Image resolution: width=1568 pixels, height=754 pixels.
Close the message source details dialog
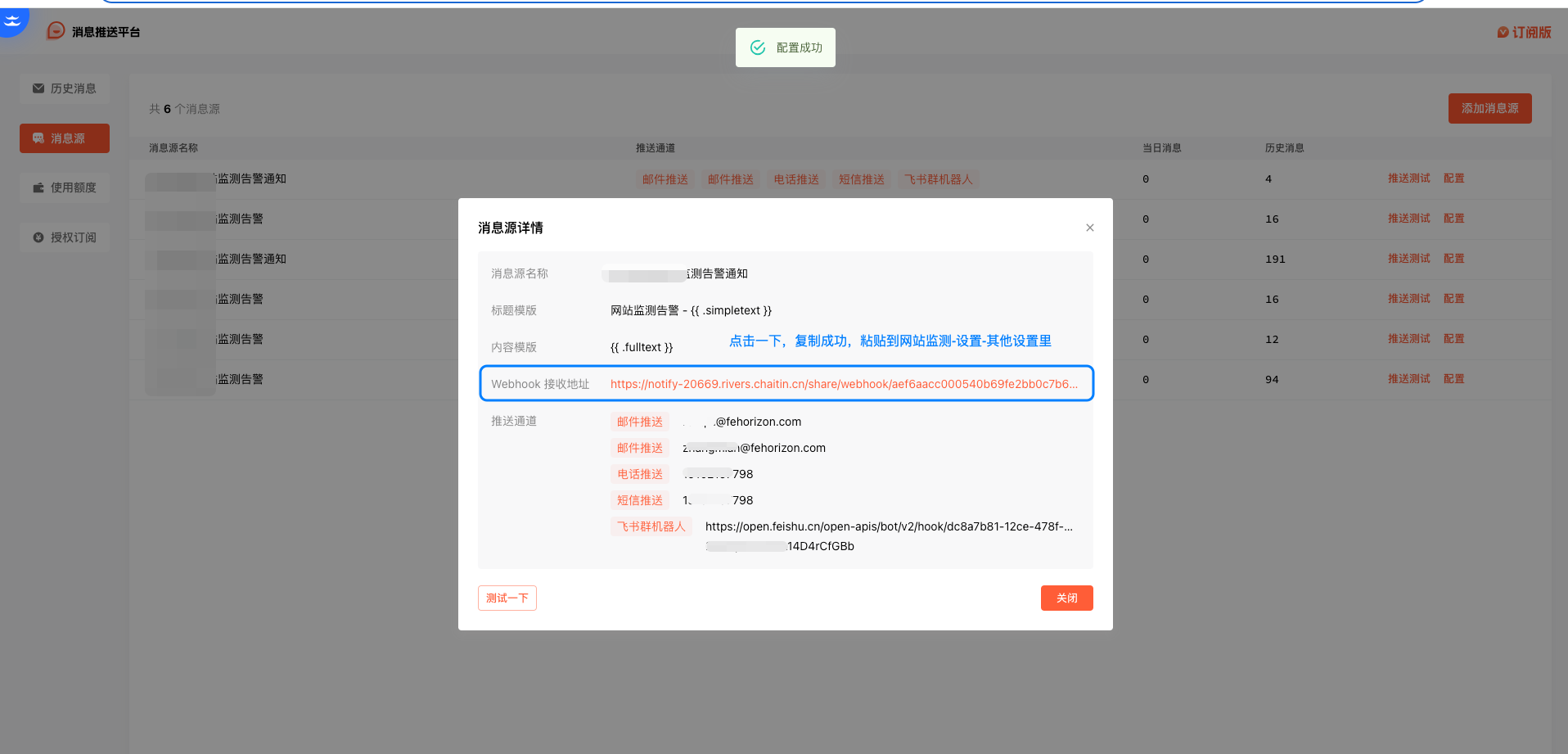click(1089, 228)
